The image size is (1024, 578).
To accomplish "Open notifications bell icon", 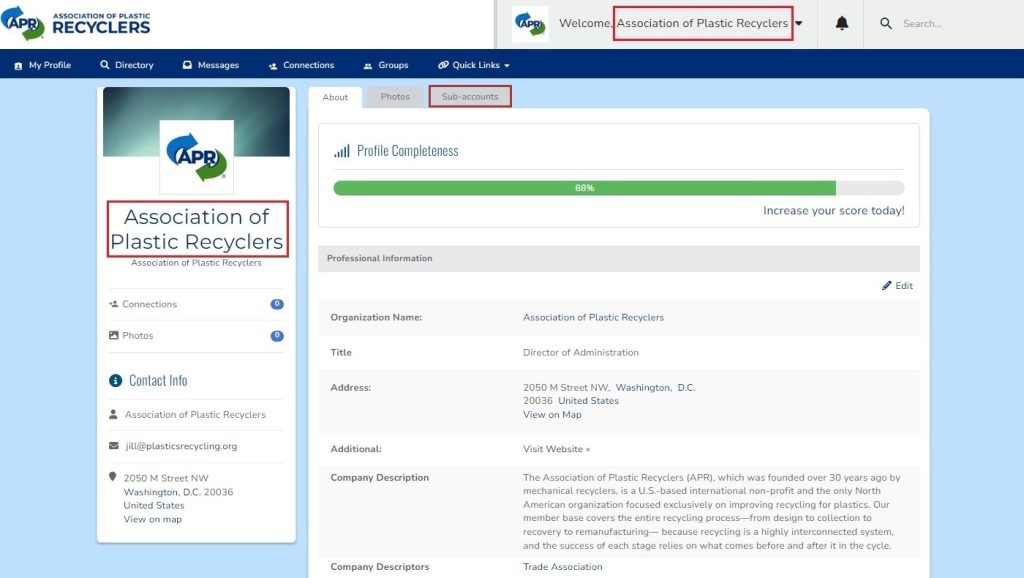I will coord(842,24).
